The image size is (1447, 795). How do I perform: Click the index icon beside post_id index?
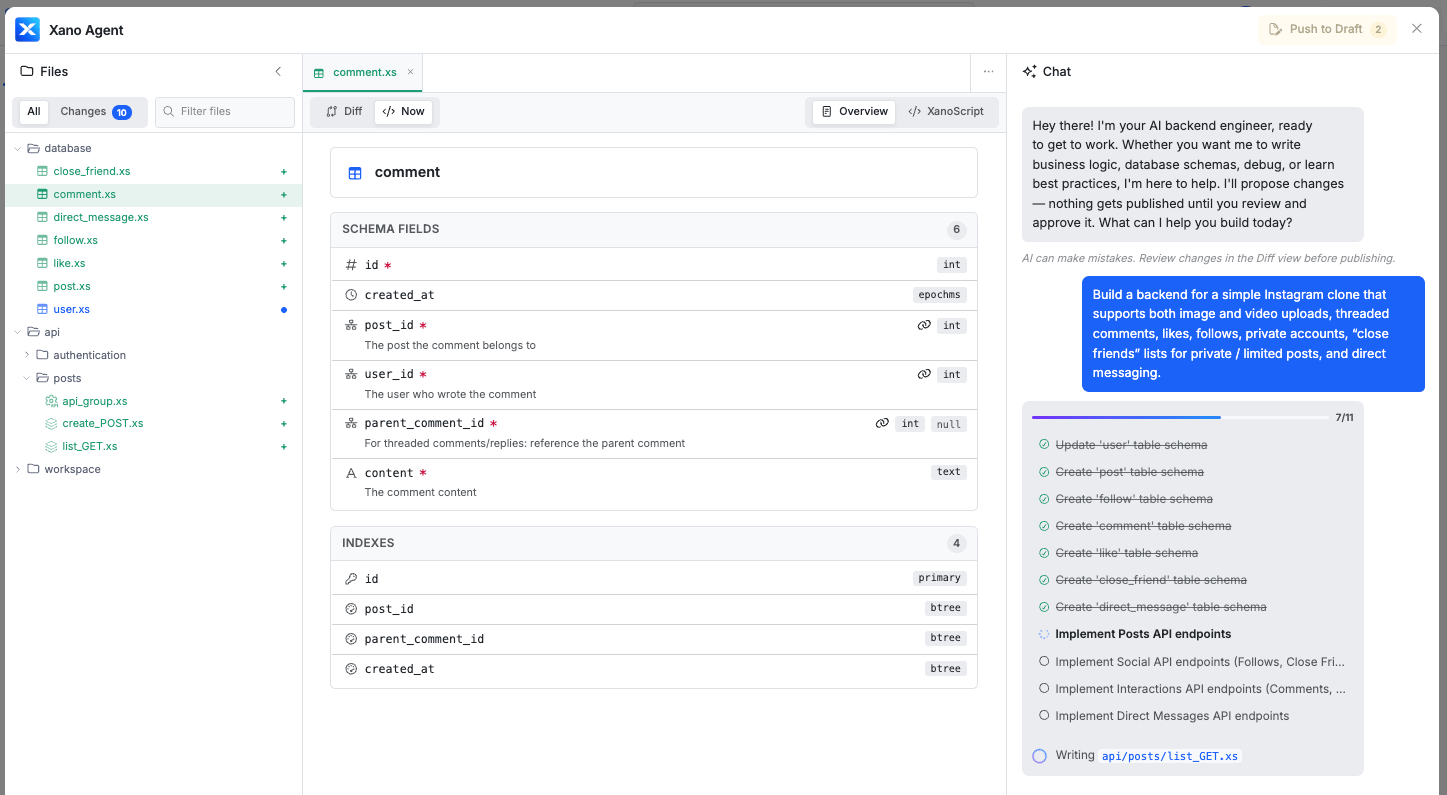pyautogui.click(x=351, y=609)
